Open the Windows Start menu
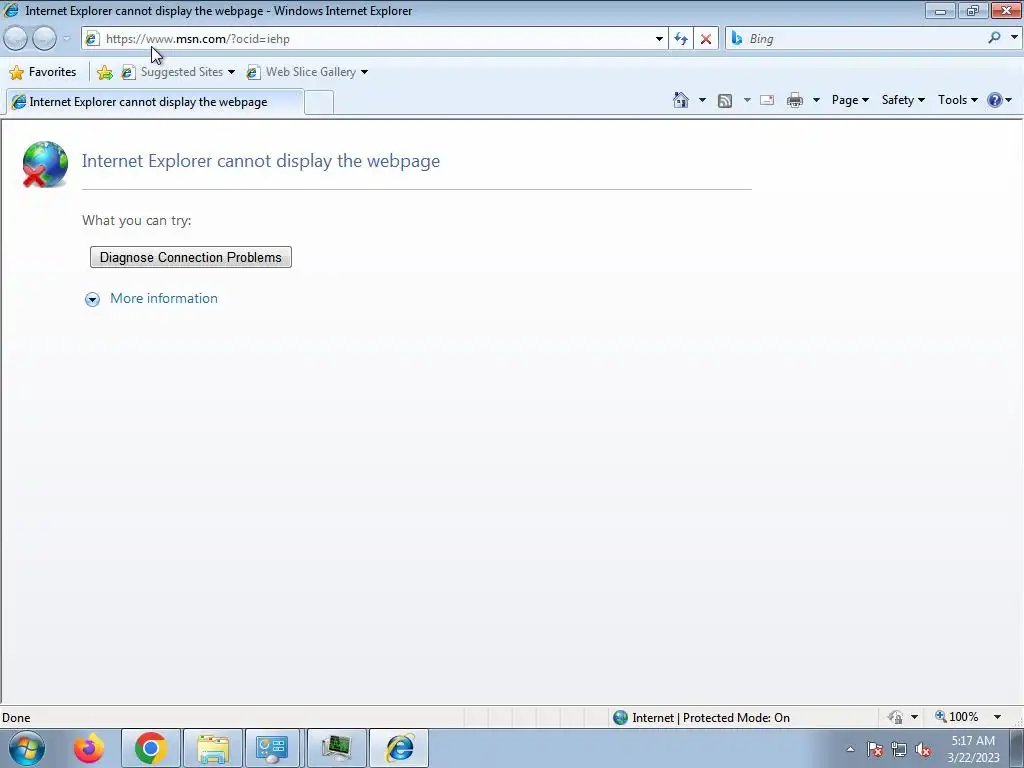The width and height of the screenshot is (1024, 768). point(27,748)
